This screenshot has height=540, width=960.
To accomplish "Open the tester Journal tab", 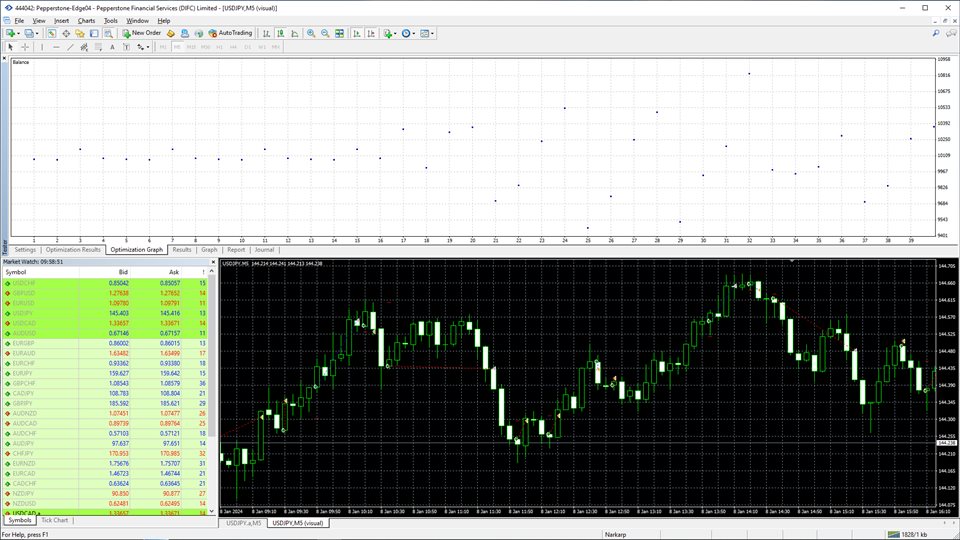I will [264, 250].
